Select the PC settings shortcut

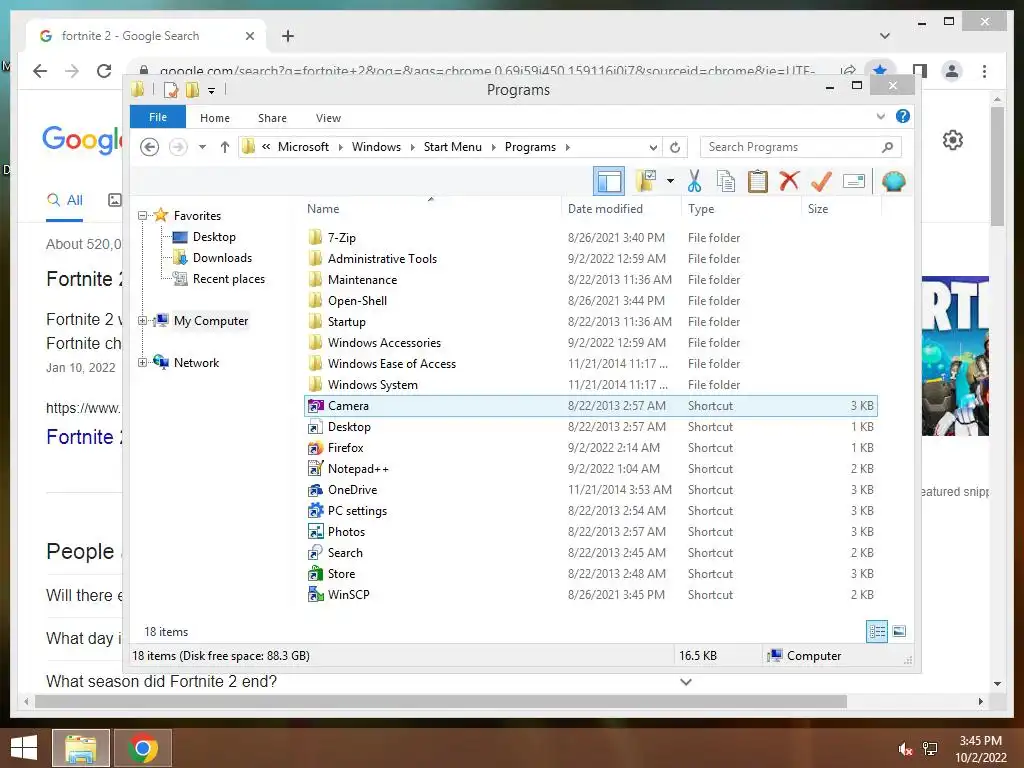click(590, 511)
